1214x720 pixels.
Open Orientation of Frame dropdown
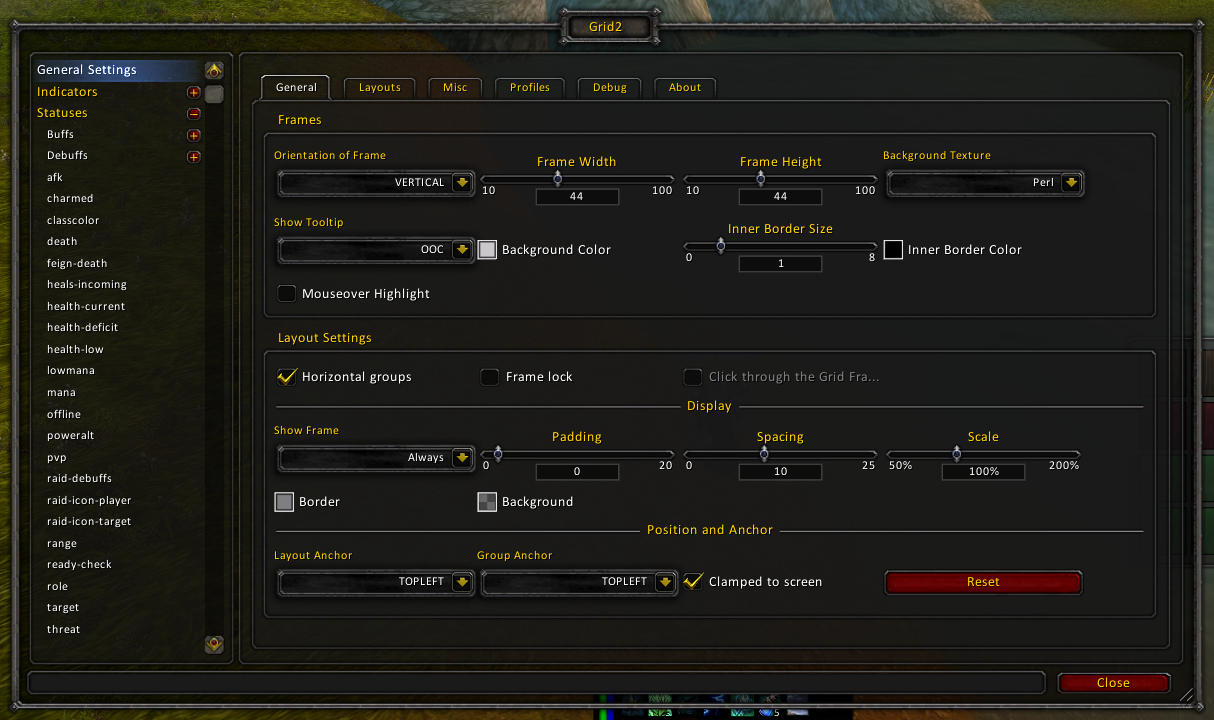point(461,183)
